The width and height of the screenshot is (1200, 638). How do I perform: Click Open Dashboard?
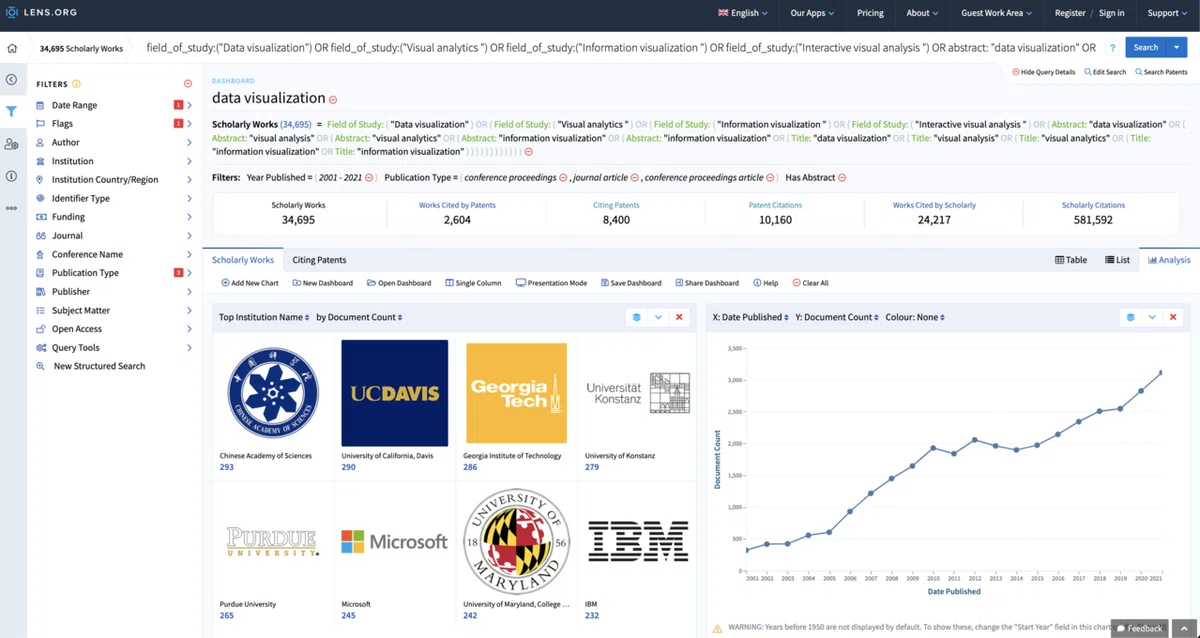click(399, 283)
